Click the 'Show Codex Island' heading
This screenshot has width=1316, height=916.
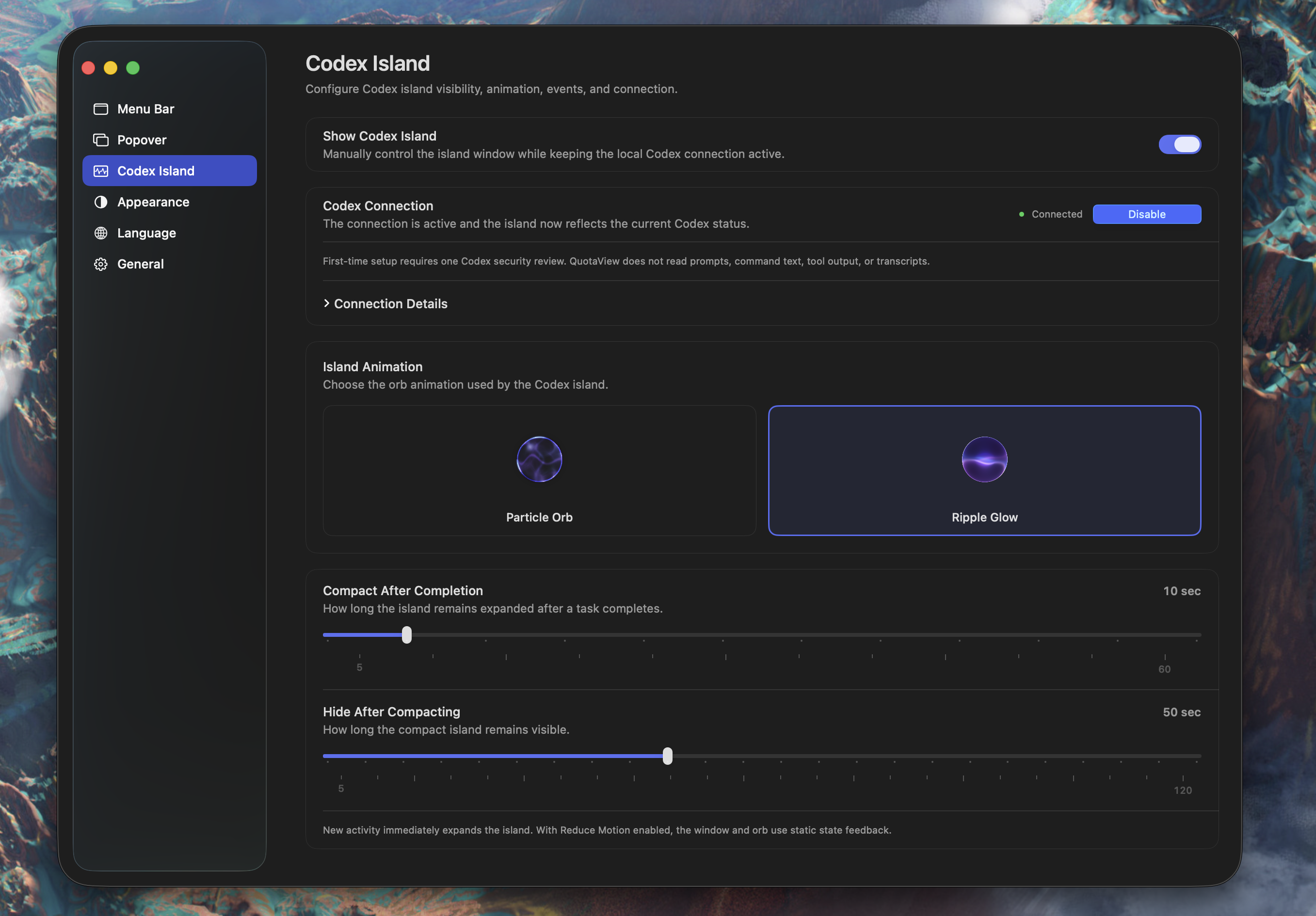coord(380,136)
